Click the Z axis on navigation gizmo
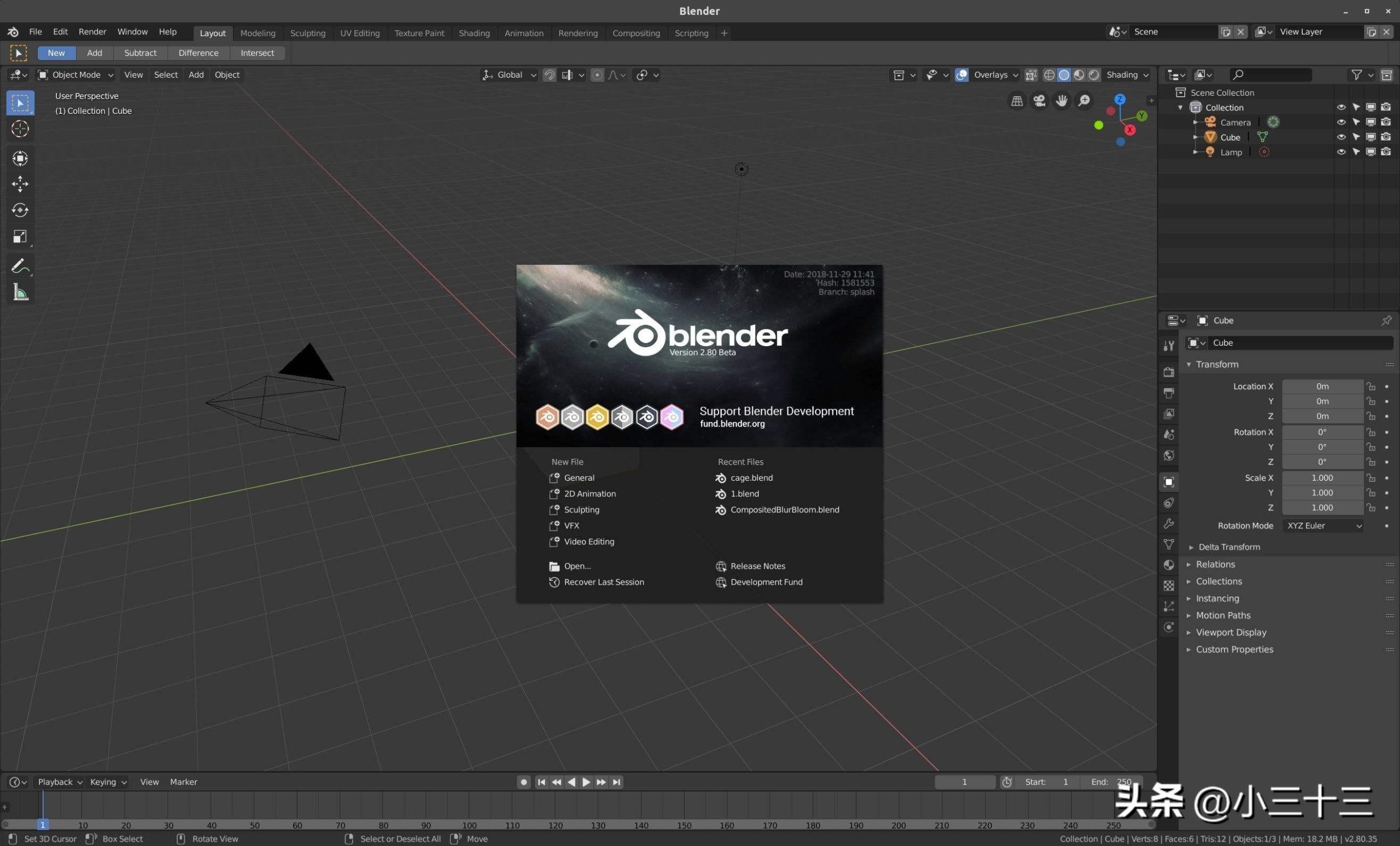 [x=1120, y=100]
